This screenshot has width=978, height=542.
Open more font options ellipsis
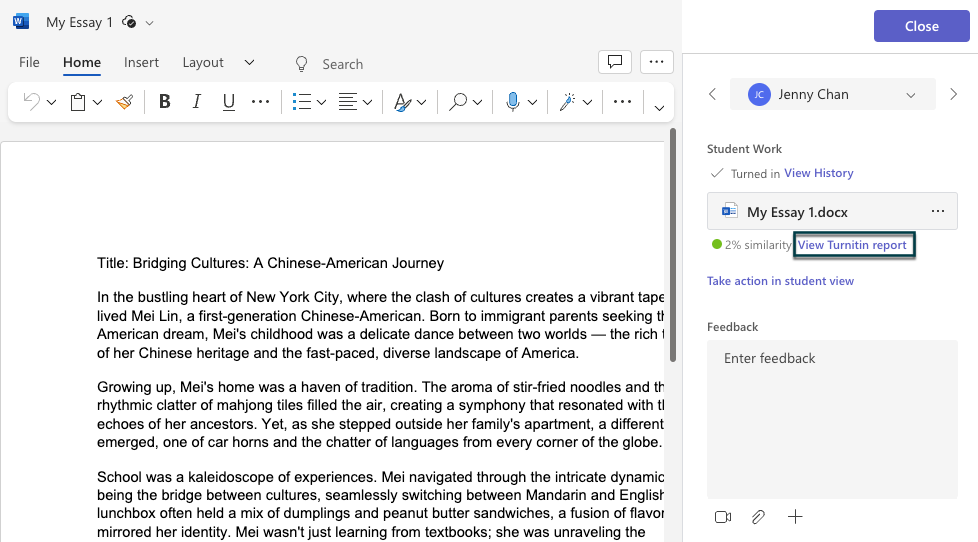[x=260, y=102]
